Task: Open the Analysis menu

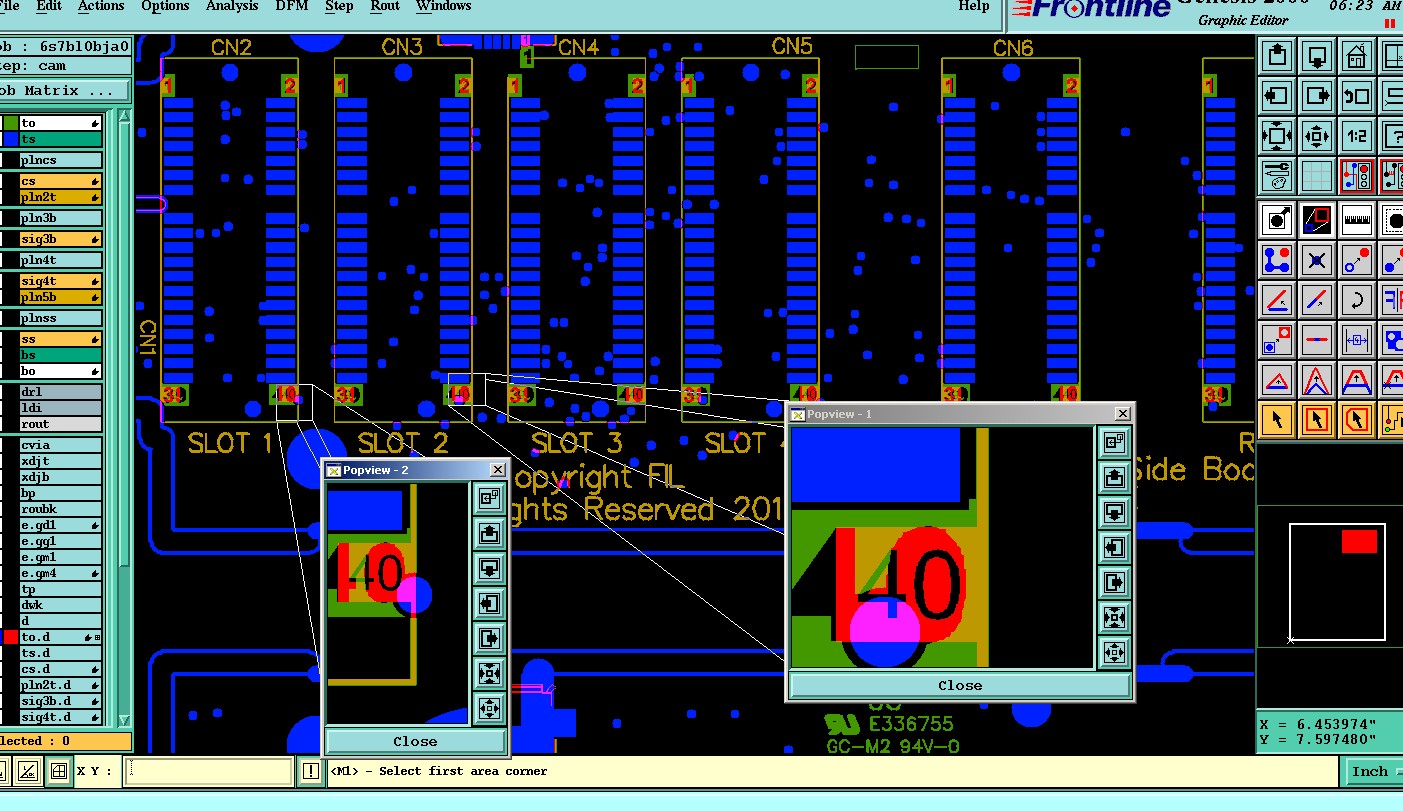Action: pos(232,6)
